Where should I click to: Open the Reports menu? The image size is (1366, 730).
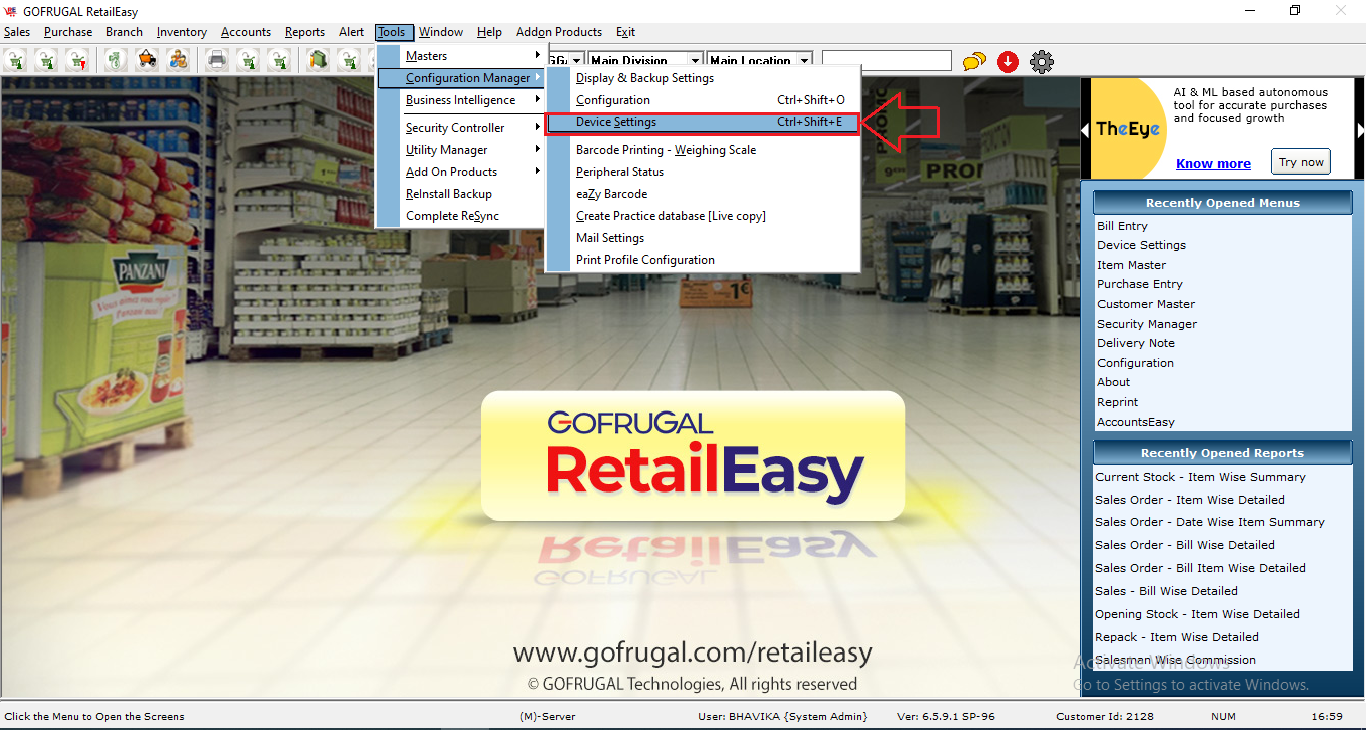coord(305,32)
